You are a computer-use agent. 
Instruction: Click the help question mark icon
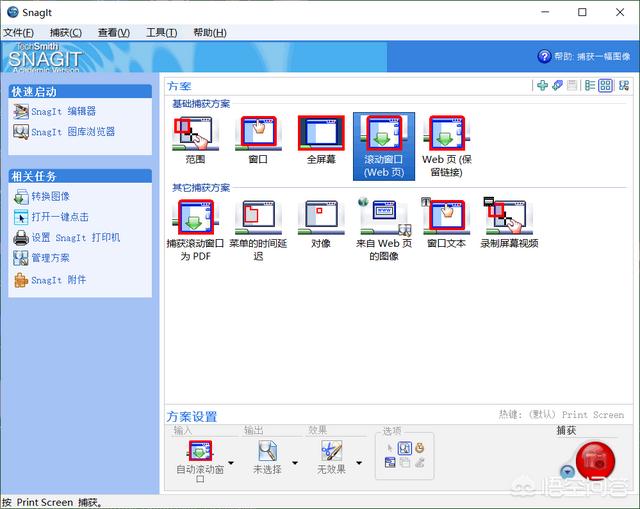(x=544, y=56)
